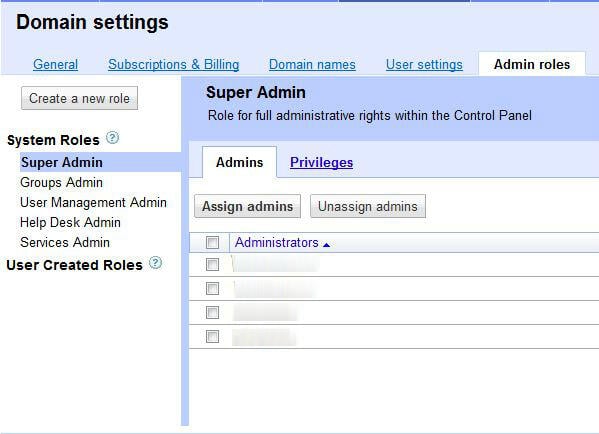Sort by Administrators column header

click(x=277, y=242)
